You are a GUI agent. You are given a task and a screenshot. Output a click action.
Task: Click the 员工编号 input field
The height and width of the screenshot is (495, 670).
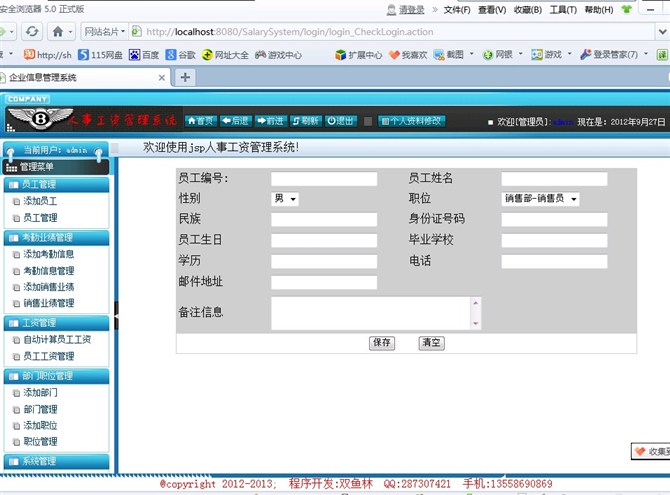click(324, 179)
